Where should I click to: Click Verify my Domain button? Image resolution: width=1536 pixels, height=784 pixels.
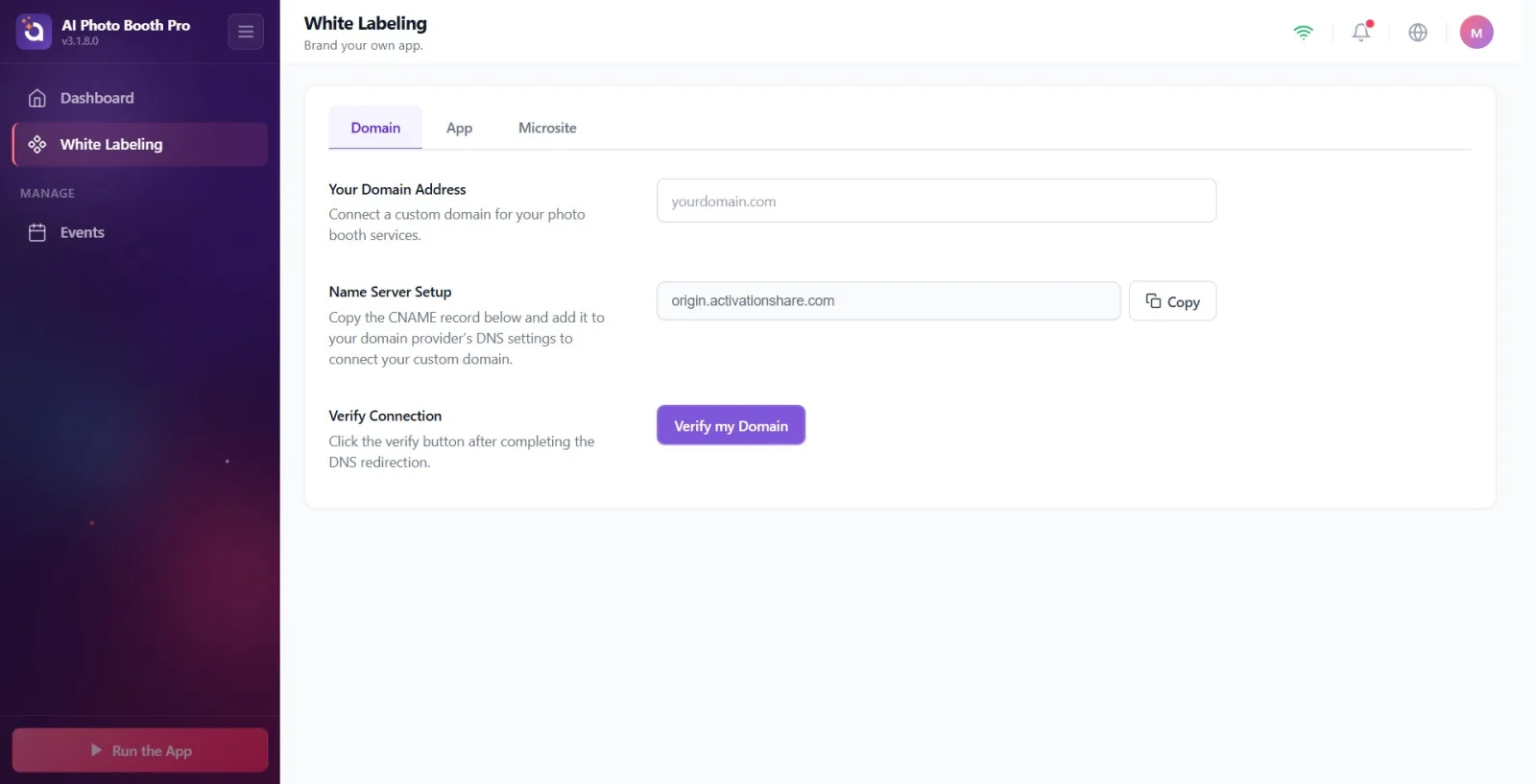tap(731, 425)
